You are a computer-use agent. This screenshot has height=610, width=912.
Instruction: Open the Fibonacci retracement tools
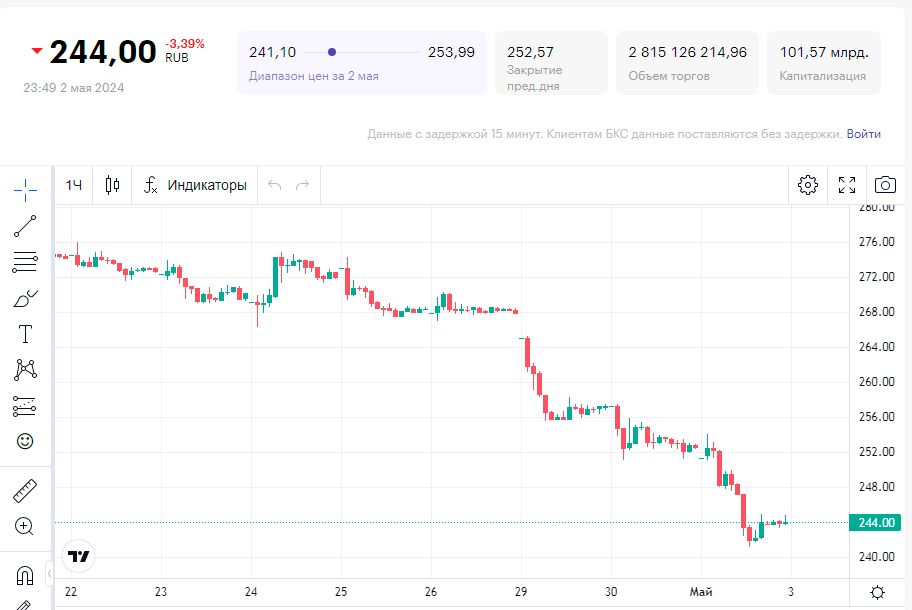[x=25, y=263]
